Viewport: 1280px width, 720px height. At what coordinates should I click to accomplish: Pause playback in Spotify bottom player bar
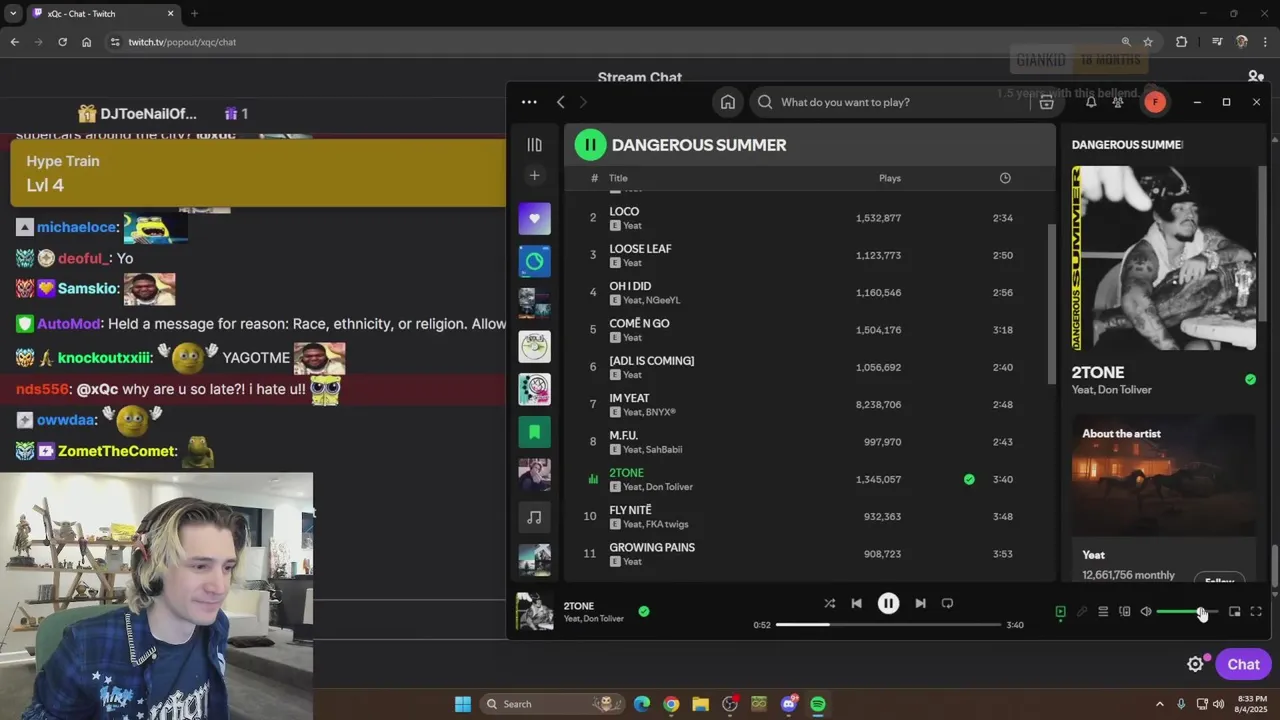click(x=888, y=603)
